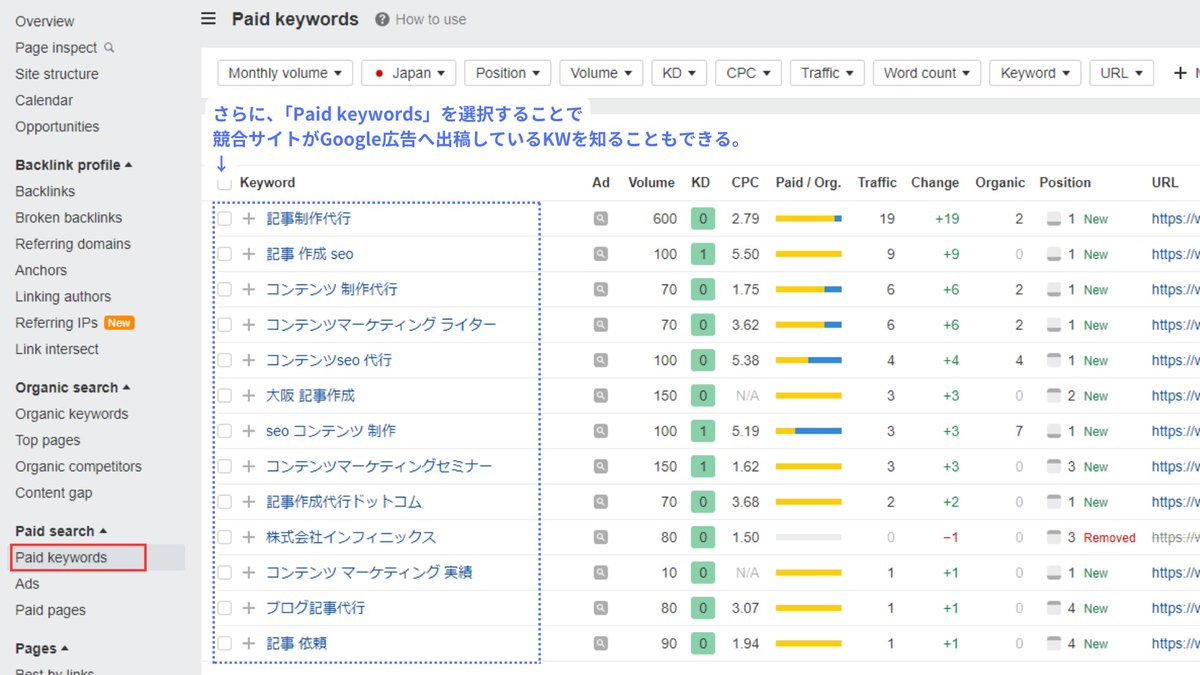
Task: Open the keyword link コンテンツマーケティングセミナー
Action: coord(379,466)
